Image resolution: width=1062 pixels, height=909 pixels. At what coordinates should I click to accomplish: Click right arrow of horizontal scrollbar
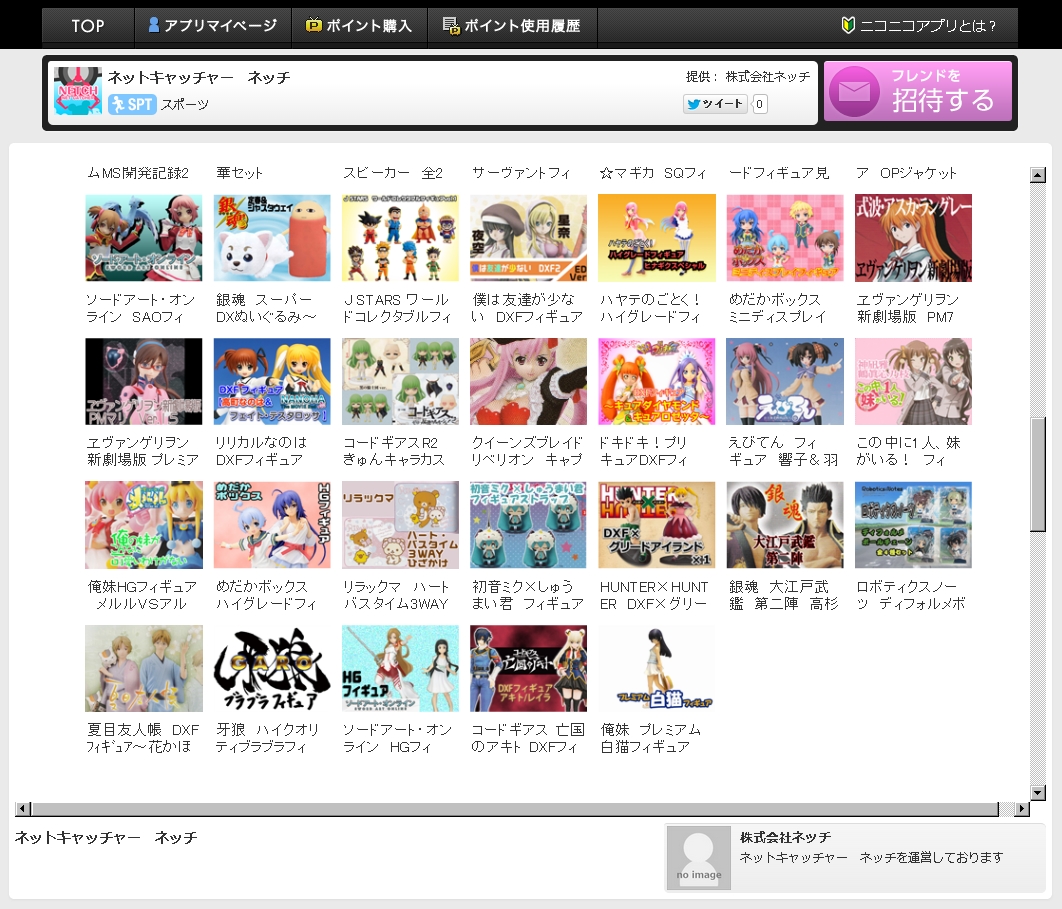point(1022,808)
